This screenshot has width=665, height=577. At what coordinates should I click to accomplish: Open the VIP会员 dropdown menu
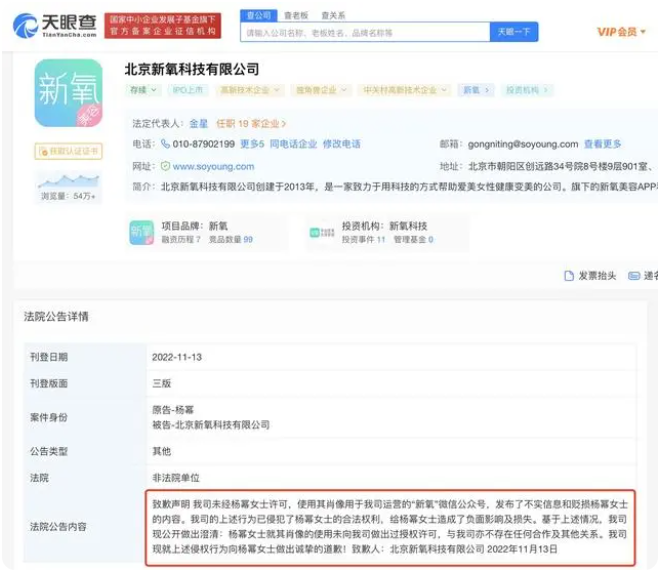(x=621, y=32)
